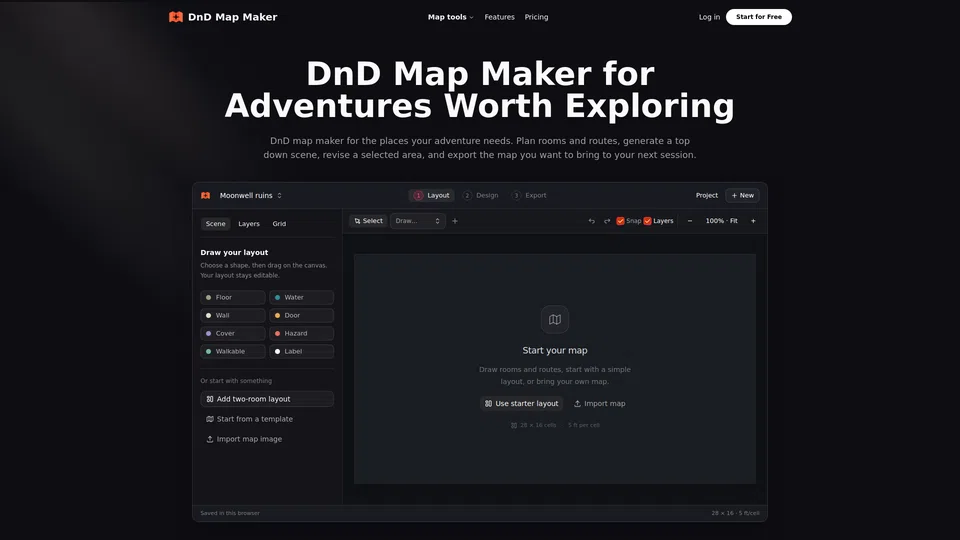Go to Pricing in the navigation
This screenshot has height=540, width=960.
(x=536, y=17)
